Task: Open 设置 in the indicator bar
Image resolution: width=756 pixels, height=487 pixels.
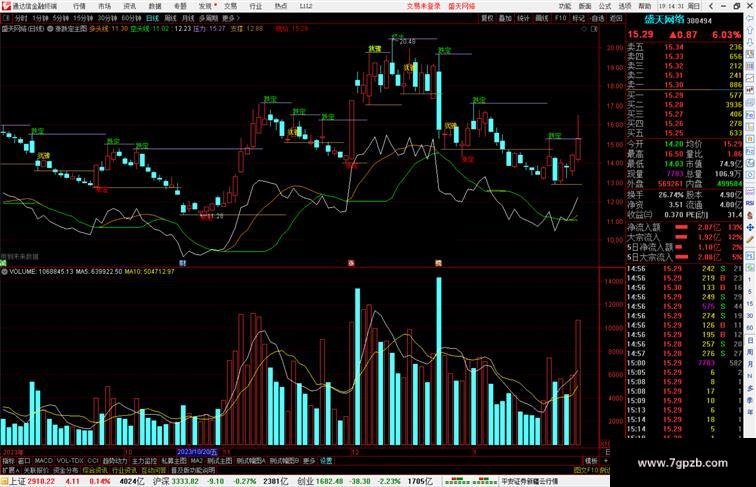Action: point(326,461)
